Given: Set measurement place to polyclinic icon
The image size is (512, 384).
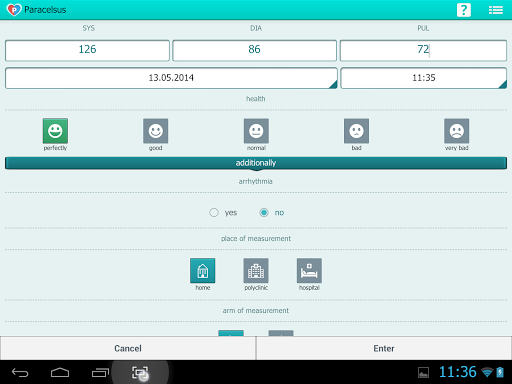Looking at the screenshot, I should [x=256, y=270].
